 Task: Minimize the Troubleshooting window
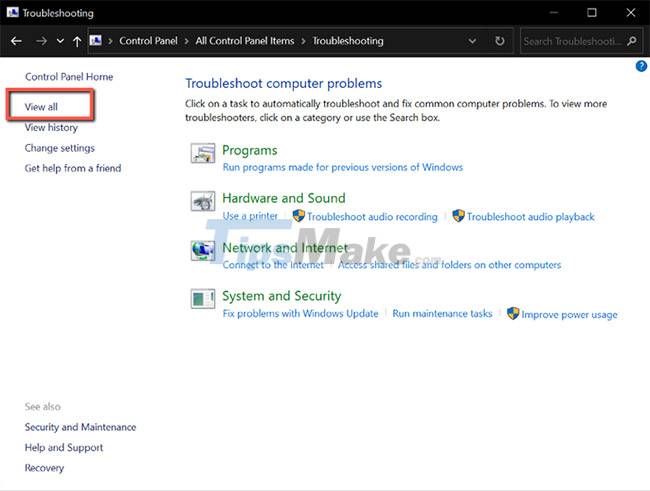point(553,12)
